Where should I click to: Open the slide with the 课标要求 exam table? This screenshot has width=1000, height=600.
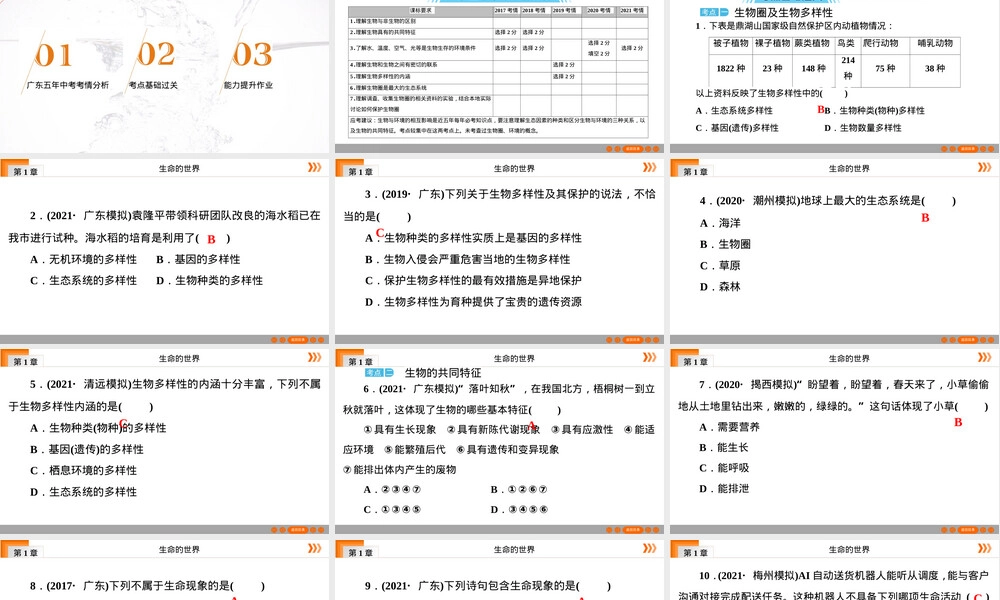[499, 76]
